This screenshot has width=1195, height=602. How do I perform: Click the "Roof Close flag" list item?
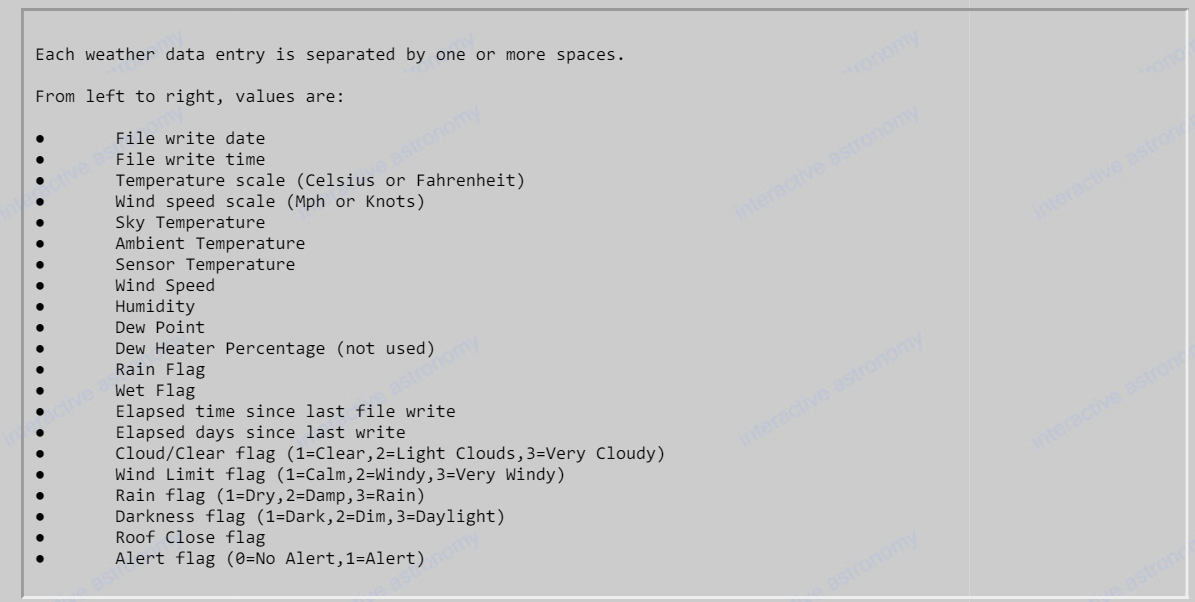(x=190, y=537)
